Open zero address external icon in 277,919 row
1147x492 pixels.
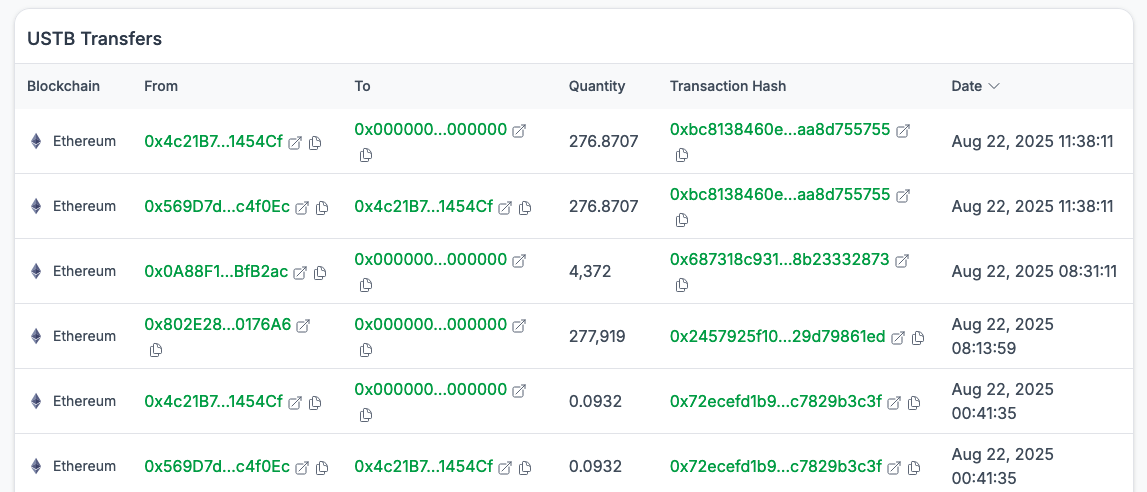[x=519, y=325]
